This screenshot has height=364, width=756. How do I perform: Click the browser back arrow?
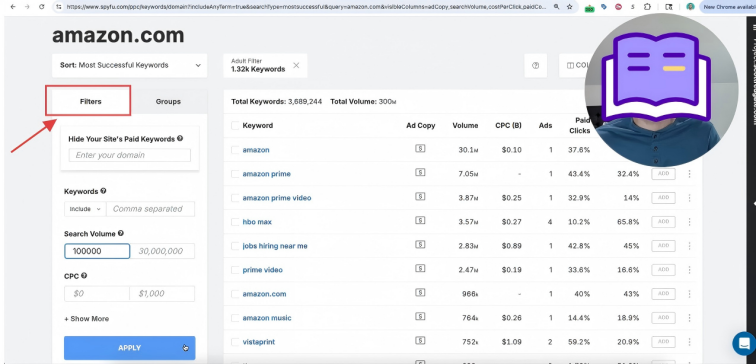point(13,7)
